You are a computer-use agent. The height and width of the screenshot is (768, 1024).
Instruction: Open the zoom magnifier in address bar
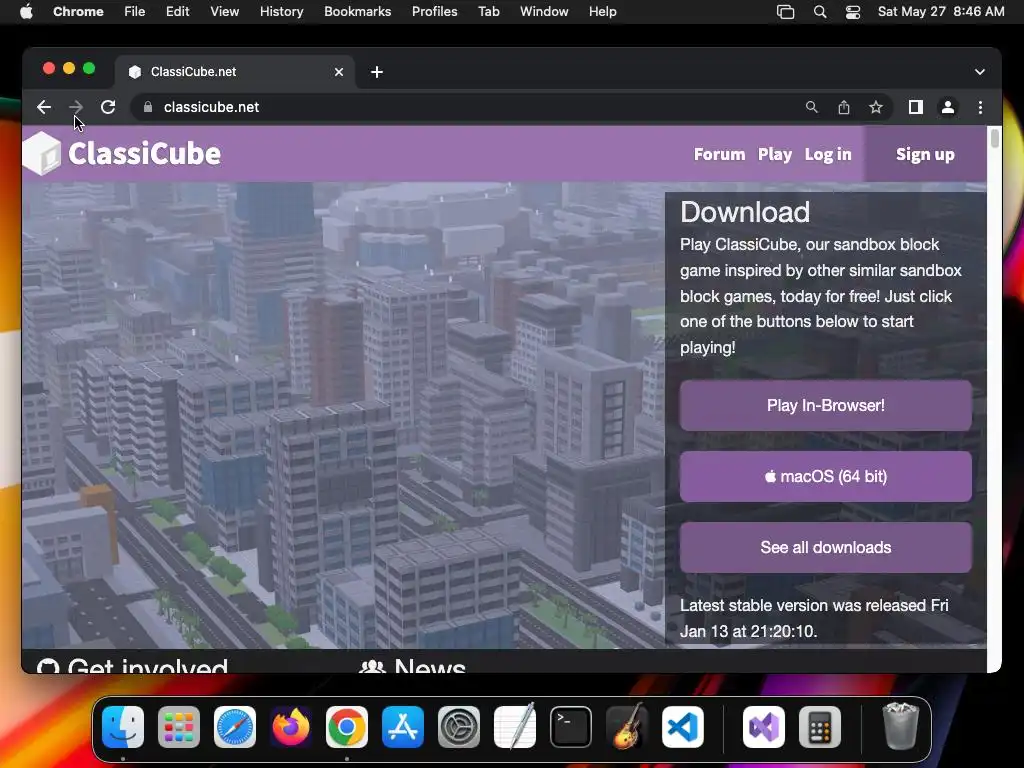click(x=812, y=107)
